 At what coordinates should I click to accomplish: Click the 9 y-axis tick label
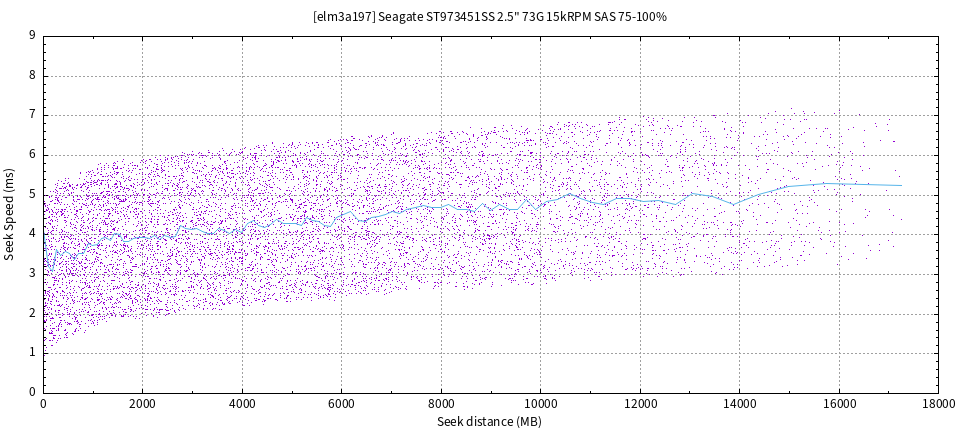[32, 35]
